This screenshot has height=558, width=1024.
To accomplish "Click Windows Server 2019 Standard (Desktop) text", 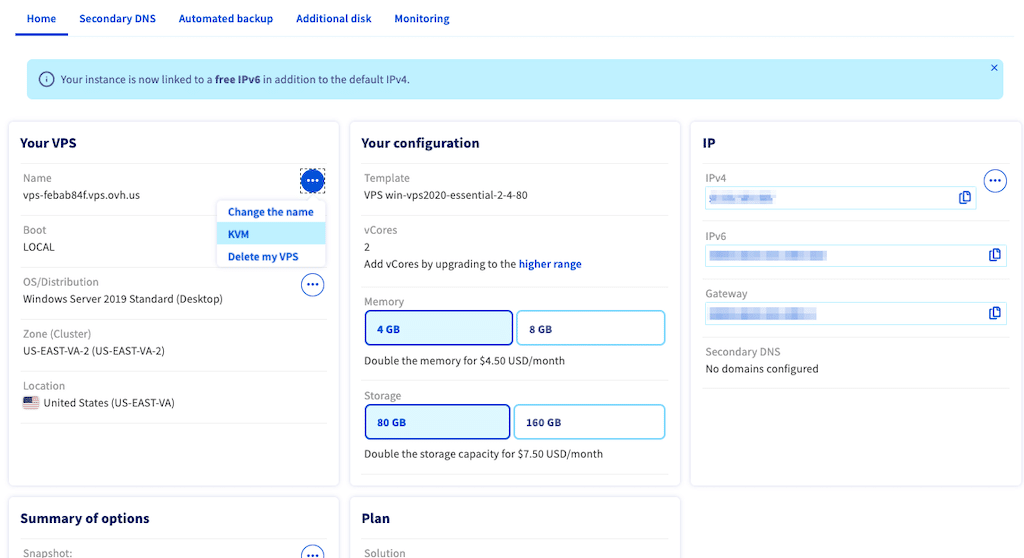I will tap(123, 299).
